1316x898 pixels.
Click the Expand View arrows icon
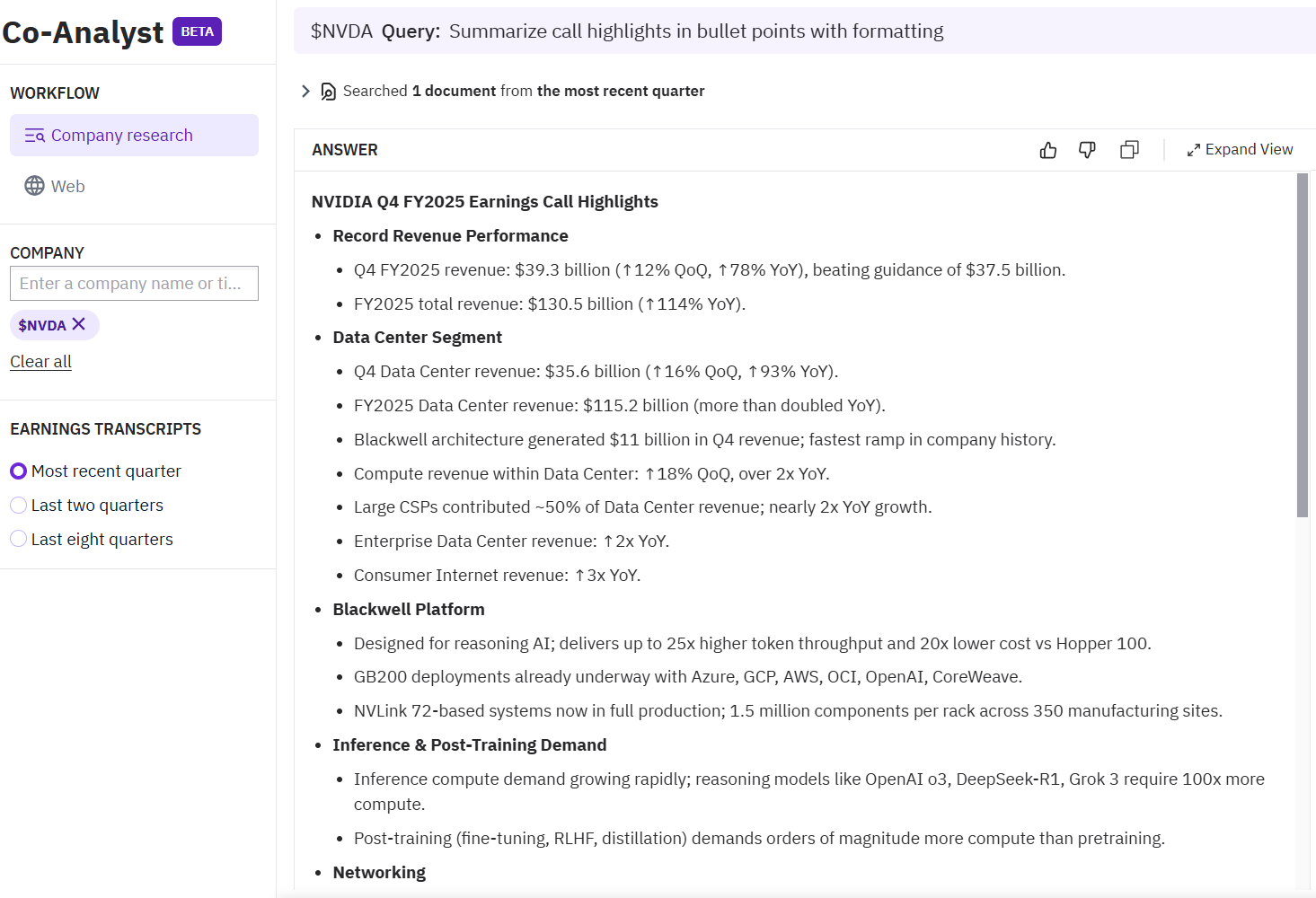pos(1193,150)
